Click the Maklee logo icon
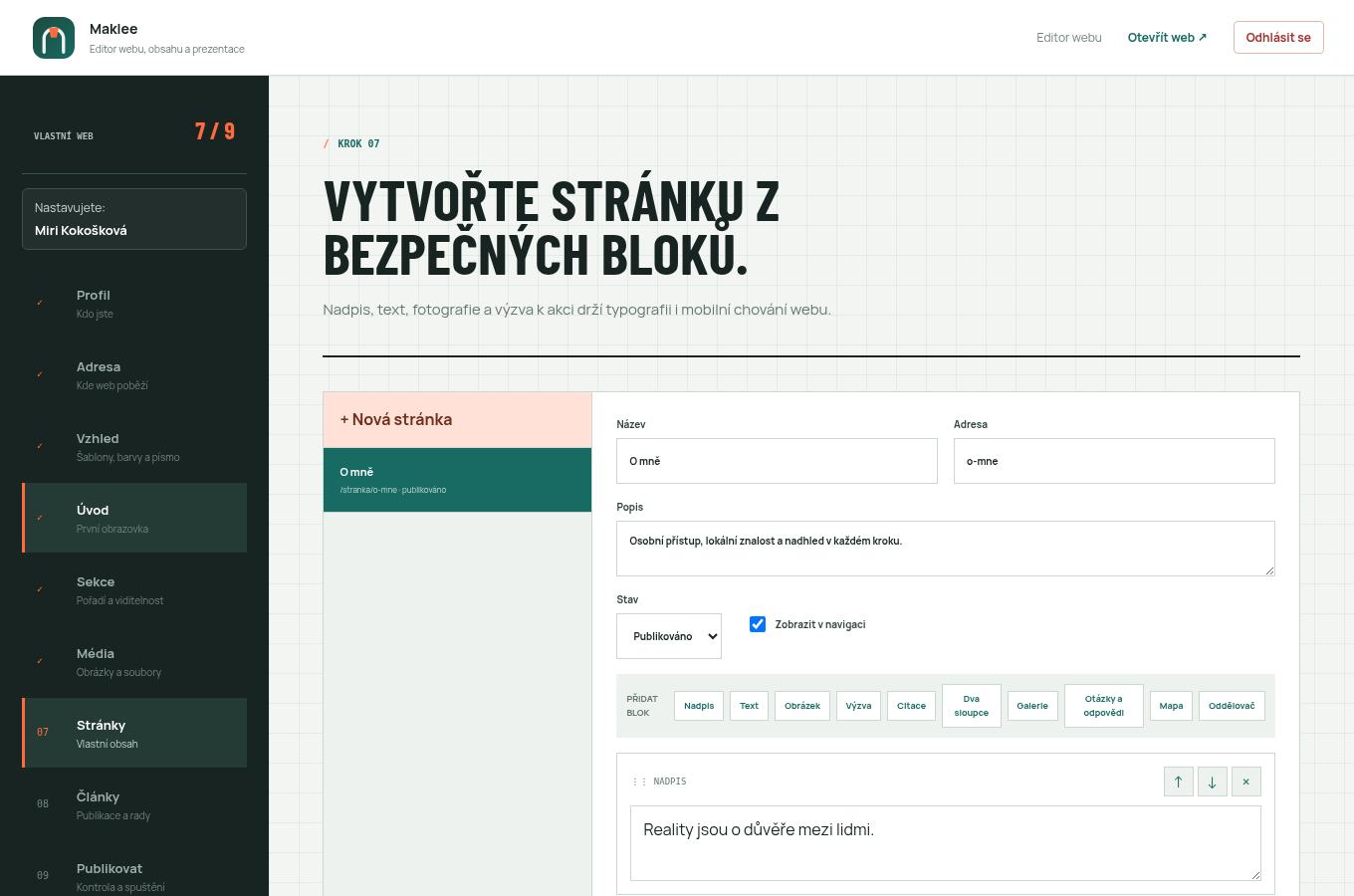This screenshot has width=1354, height=896. point(54,38)
